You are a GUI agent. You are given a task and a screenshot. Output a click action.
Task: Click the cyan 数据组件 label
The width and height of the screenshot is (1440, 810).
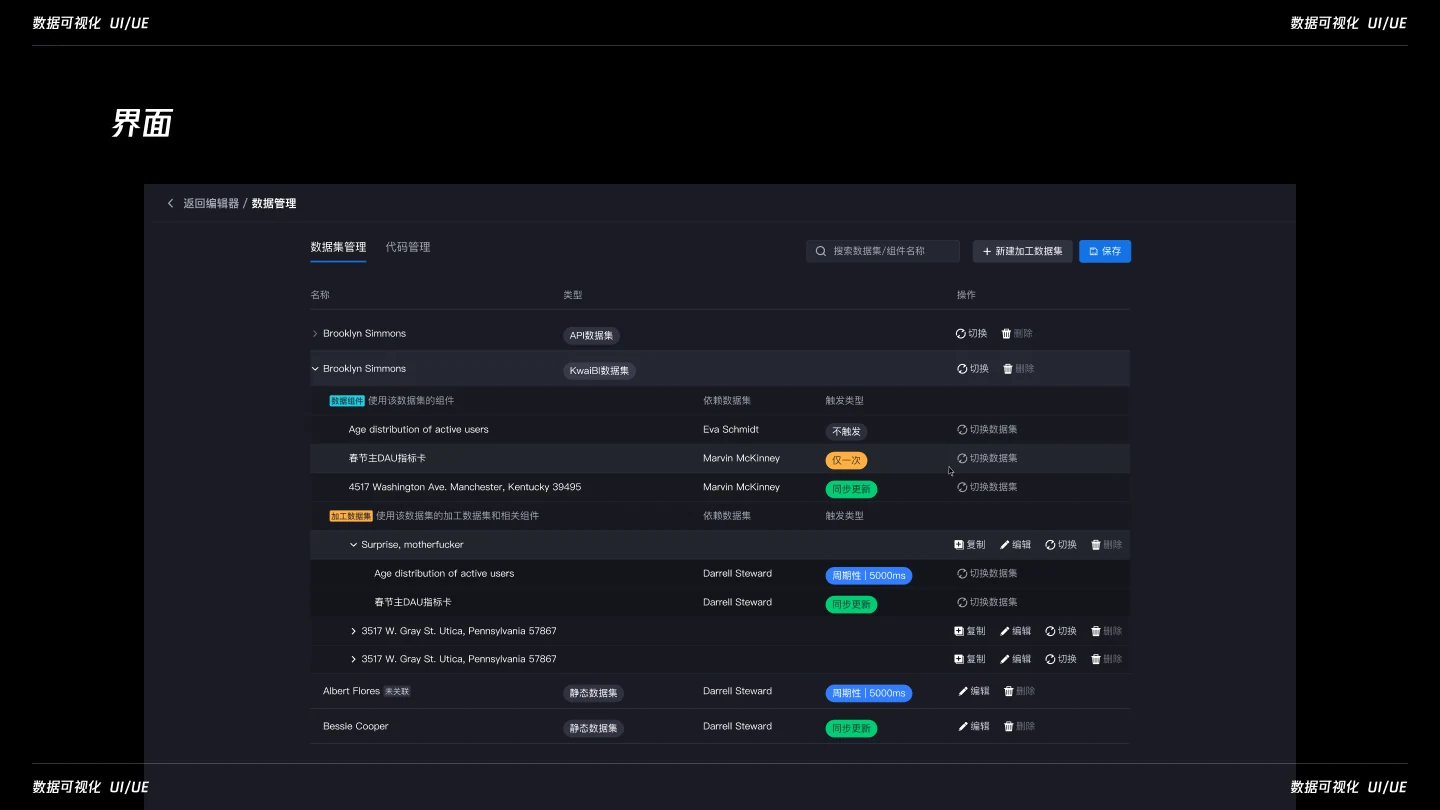347,401
